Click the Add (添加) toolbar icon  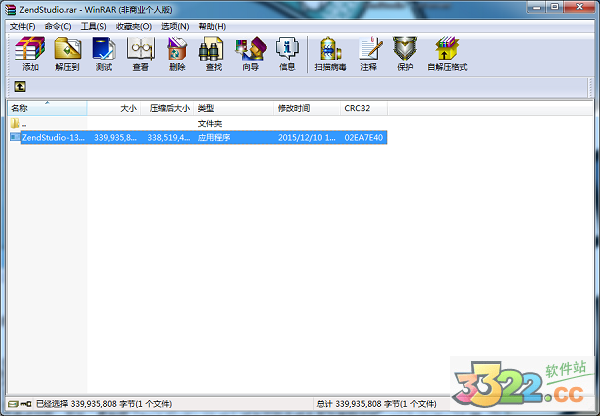pyautogui.click(x=30, y=54)
